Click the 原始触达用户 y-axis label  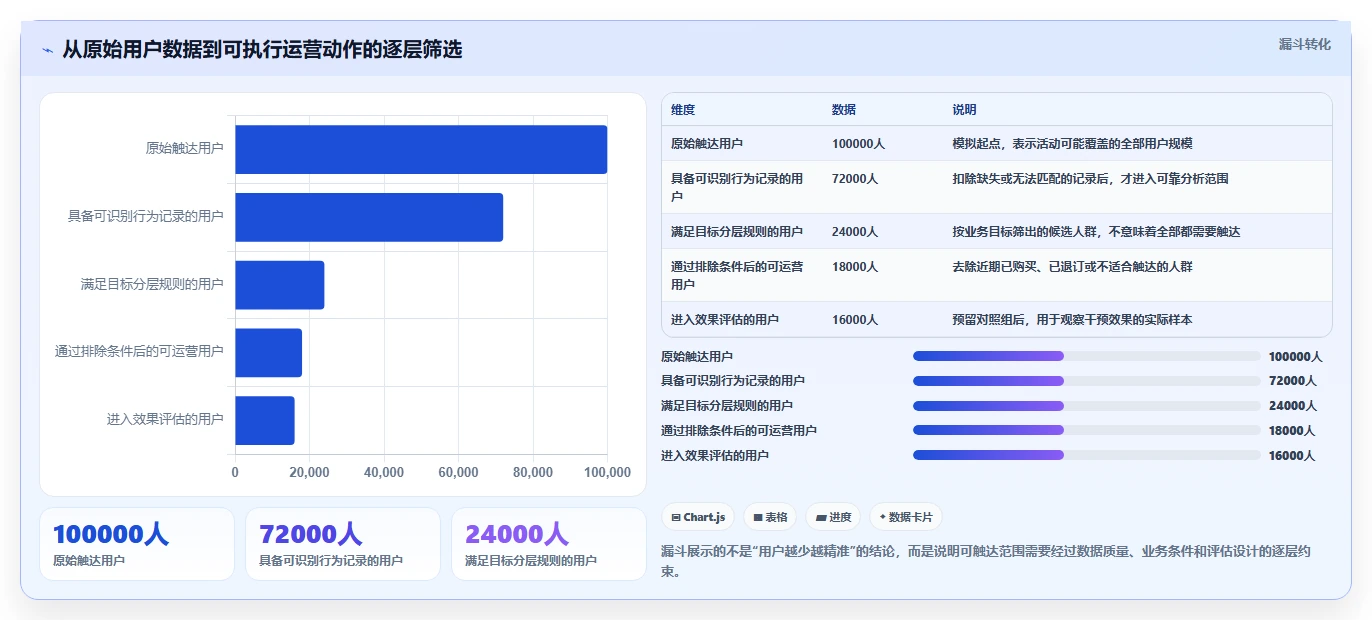click(184, 149)
